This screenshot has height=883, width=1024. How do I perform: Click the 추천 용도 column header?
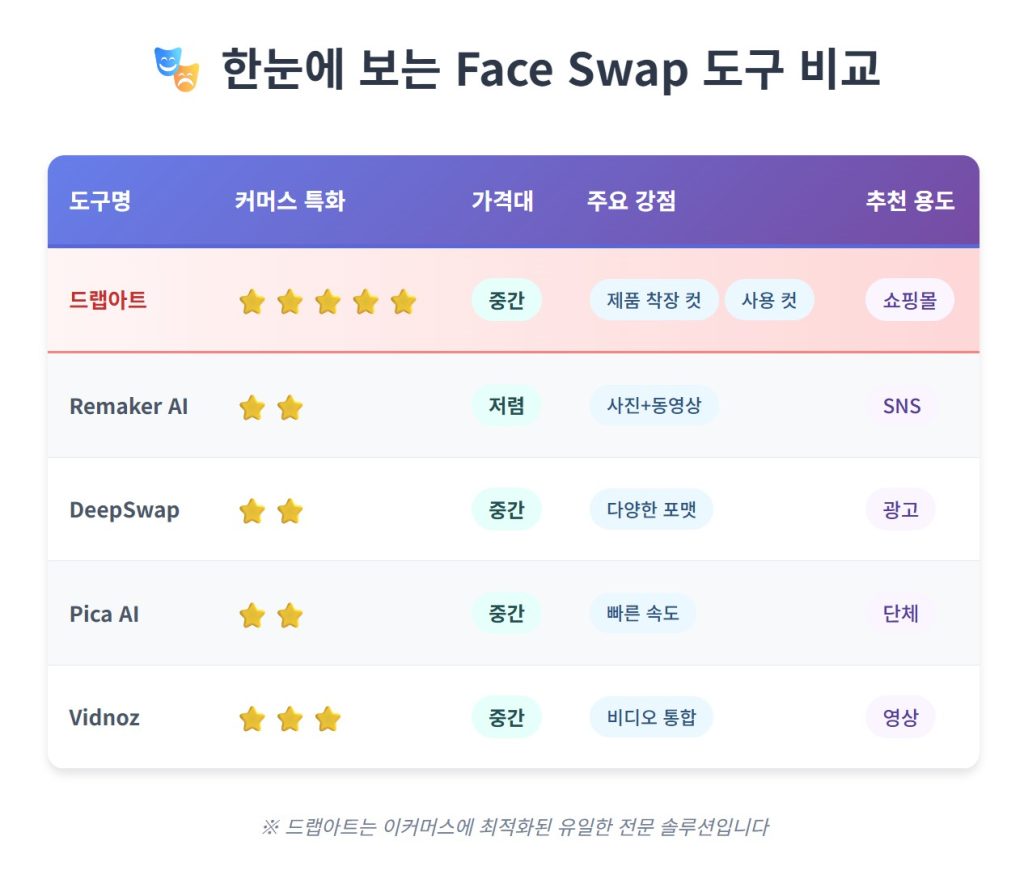pyautogui.click(x=910, y=201)
